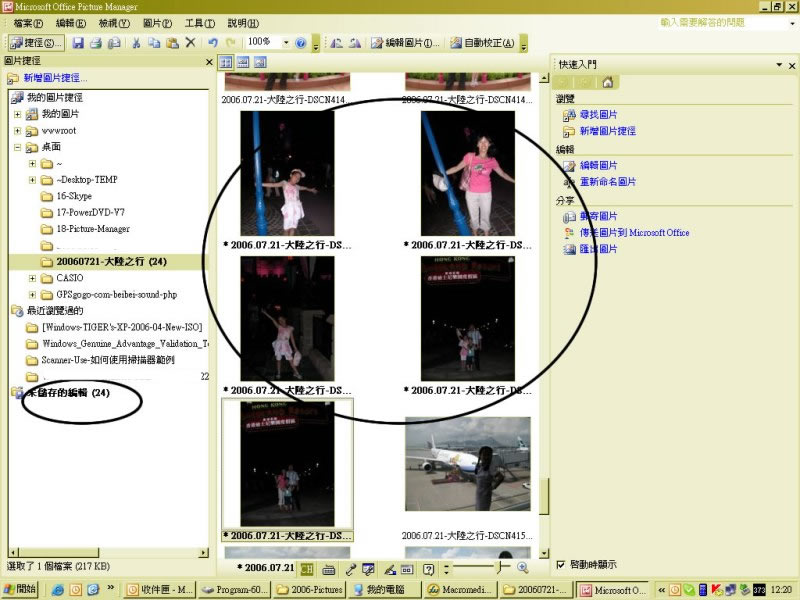Screen dimensions: 800x600
Task: Open the 檢視(V) menu
Action: (114, 23)
